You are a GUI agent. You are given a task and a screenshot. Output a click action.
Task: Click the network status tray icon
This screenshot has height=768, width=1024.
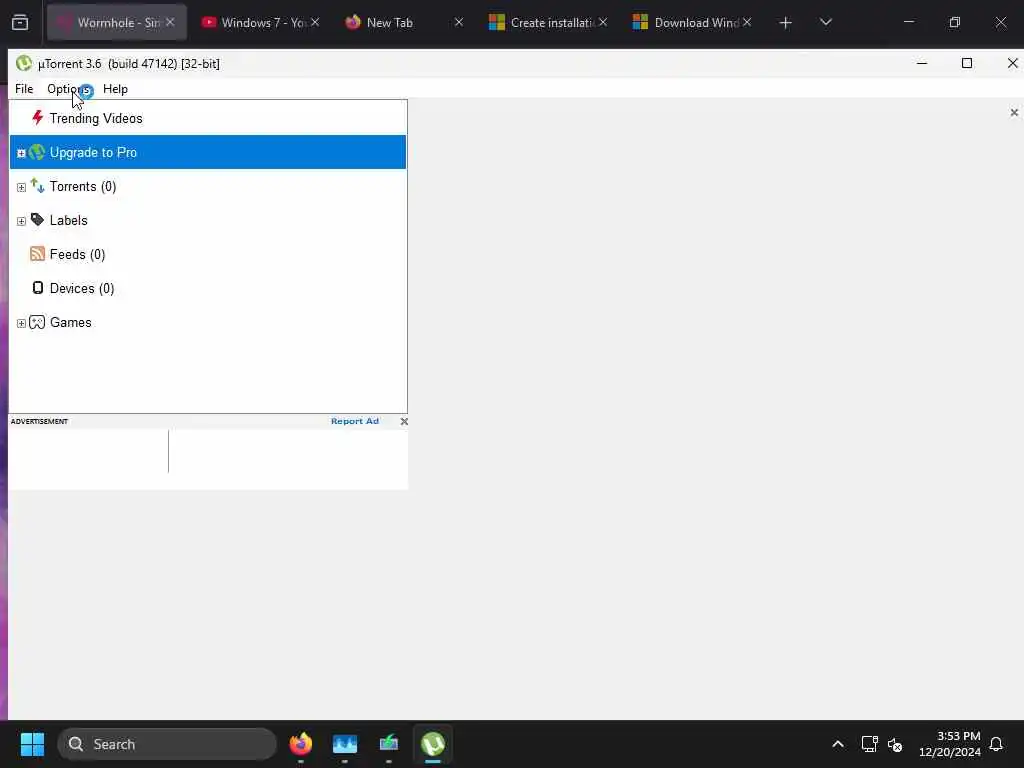869,744
